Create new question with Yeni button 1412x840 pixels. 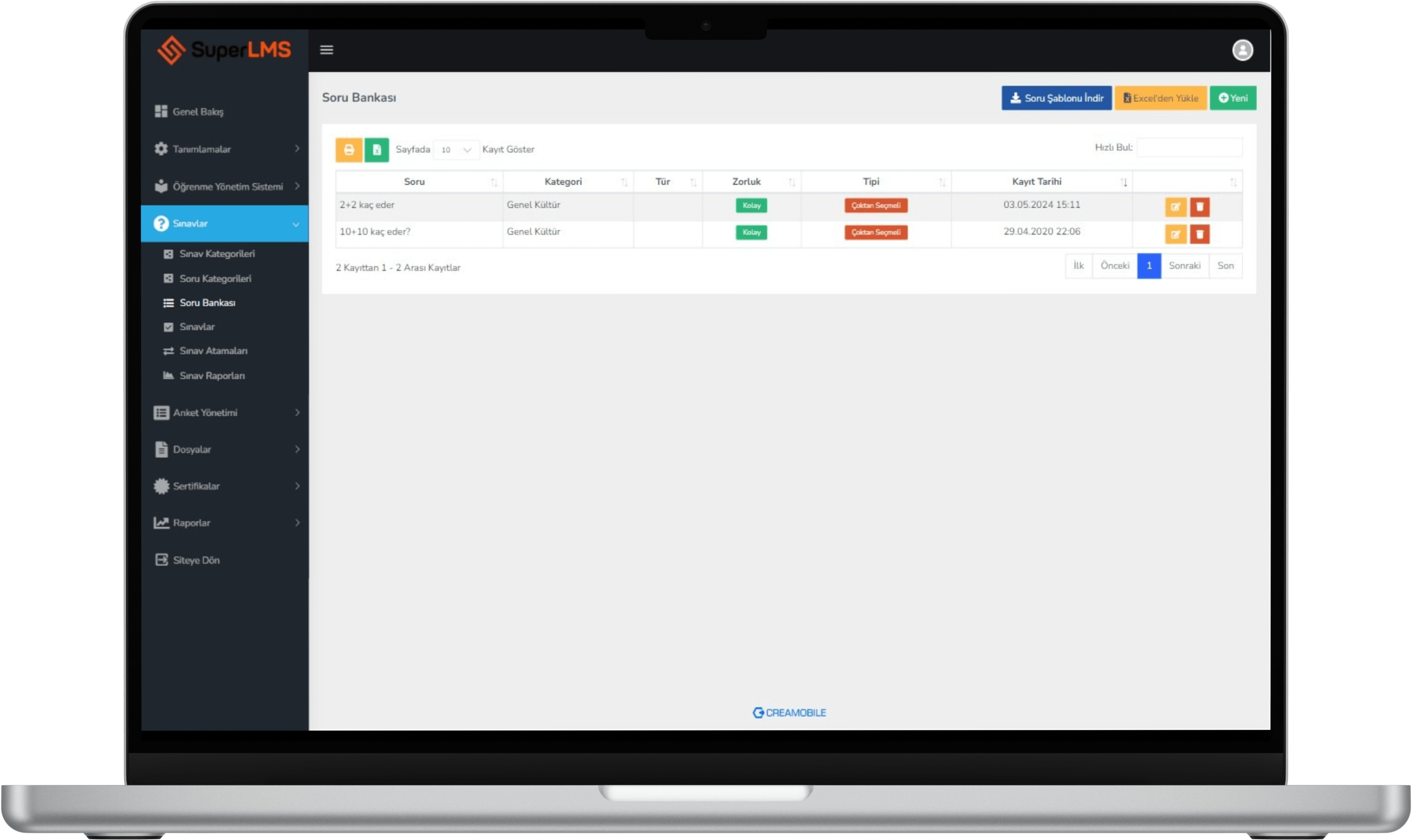[1232, 98]
